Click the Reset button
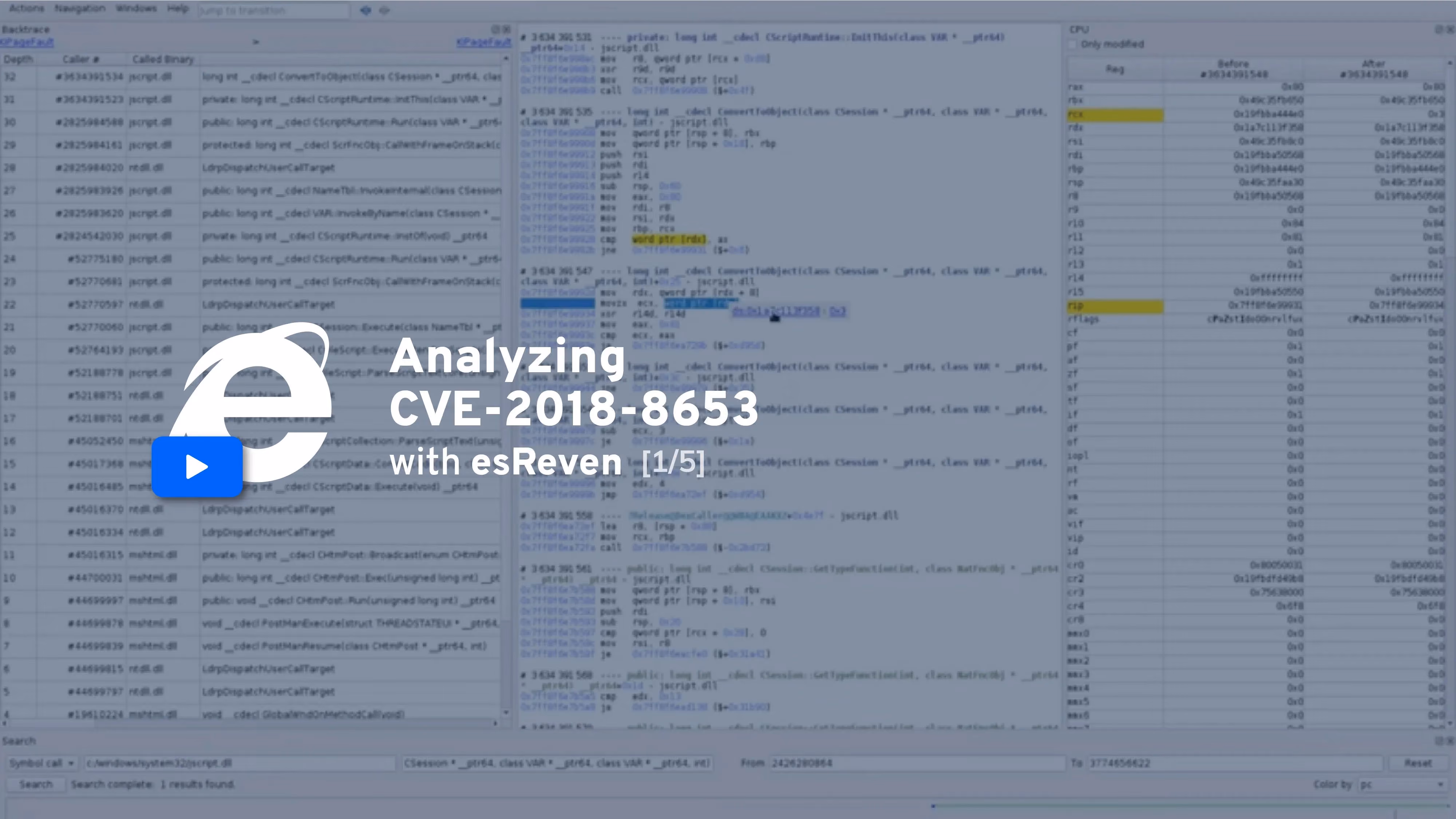1456x819 pixels. 1418,764
